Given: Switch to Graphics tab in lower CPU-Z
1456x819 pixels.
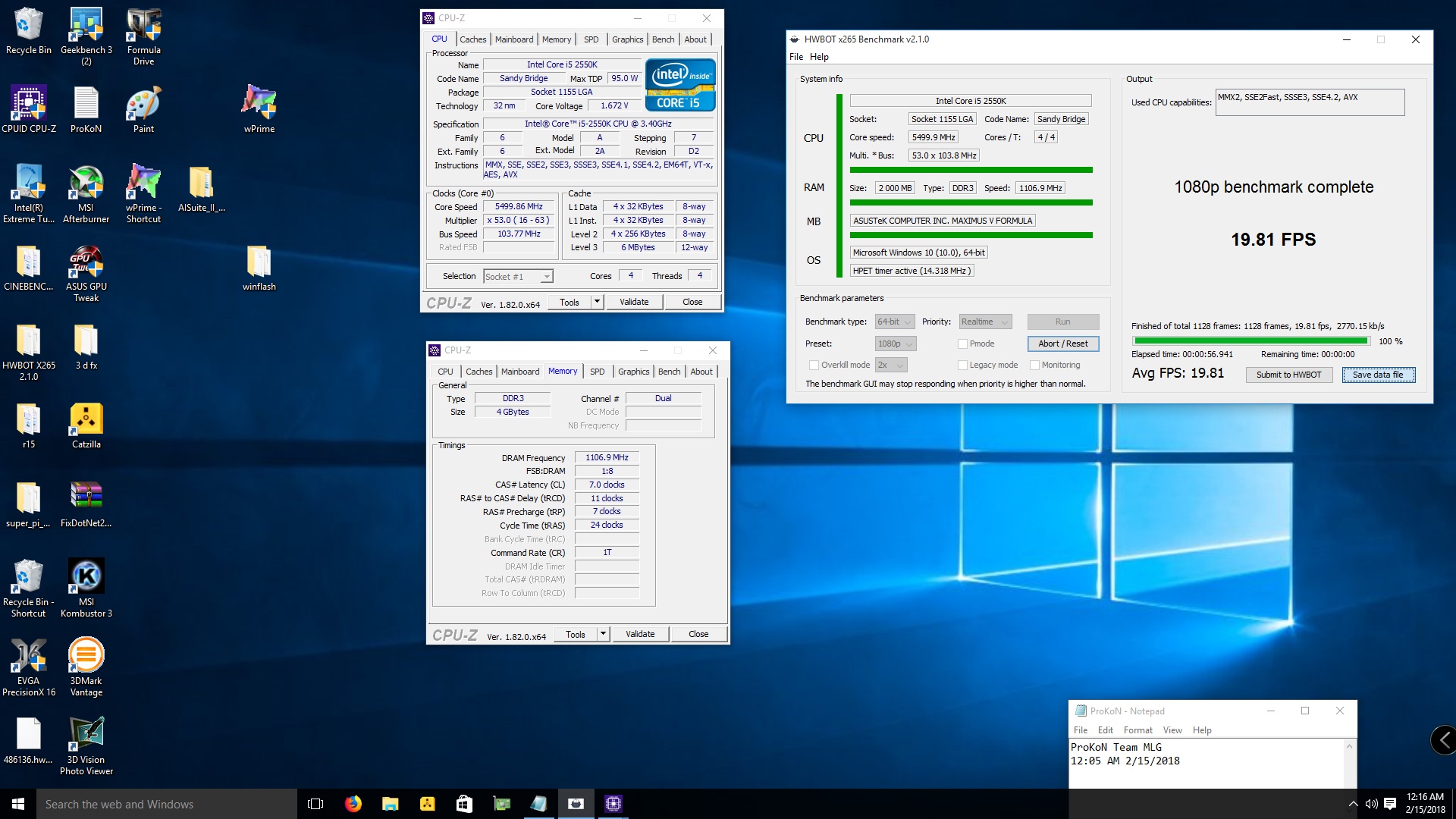Looking at the screenshot, I should pos(633,372).
